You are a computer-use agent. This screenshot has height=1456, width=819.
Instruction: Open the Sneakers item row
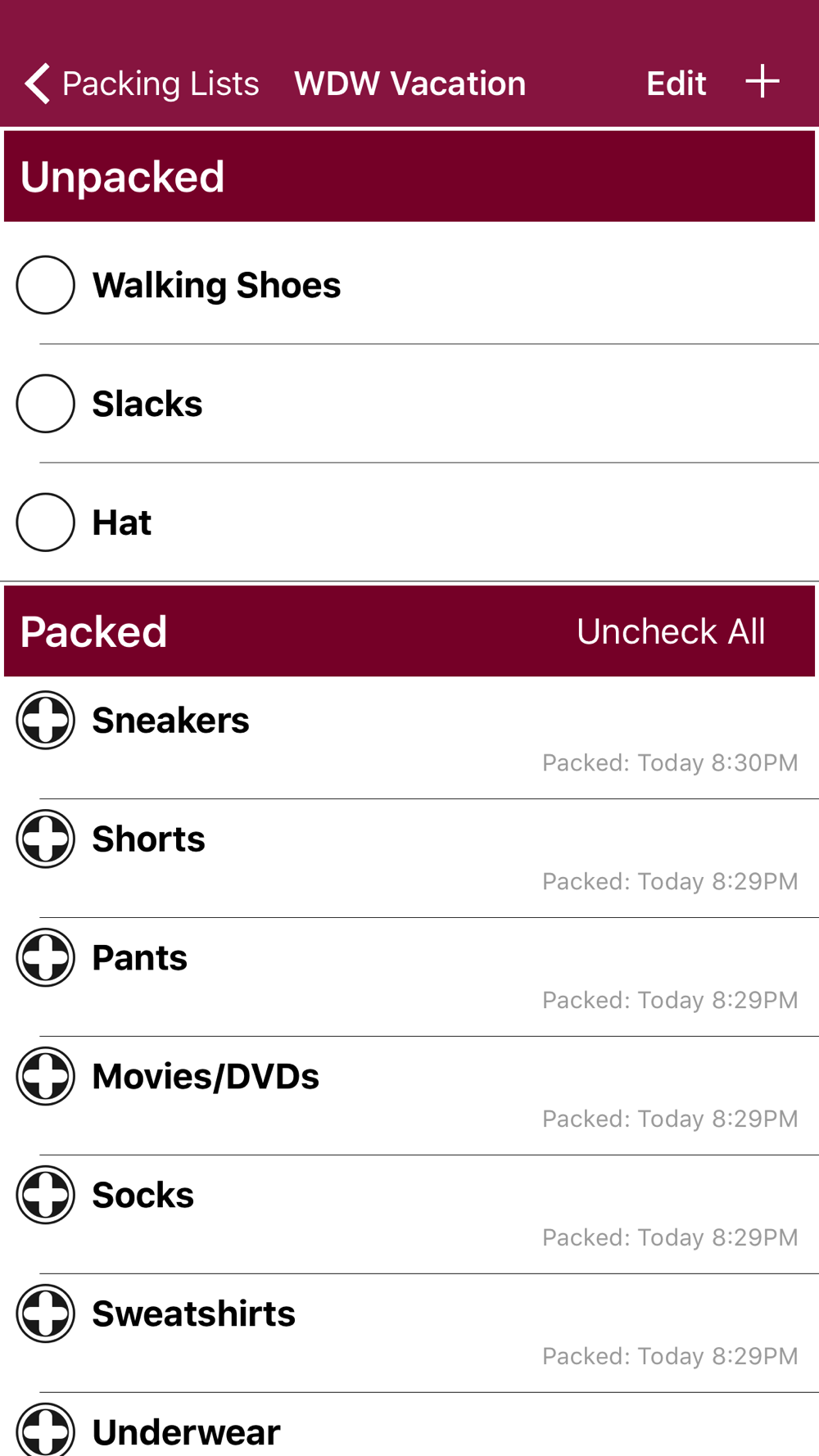[x=409, y=737]
